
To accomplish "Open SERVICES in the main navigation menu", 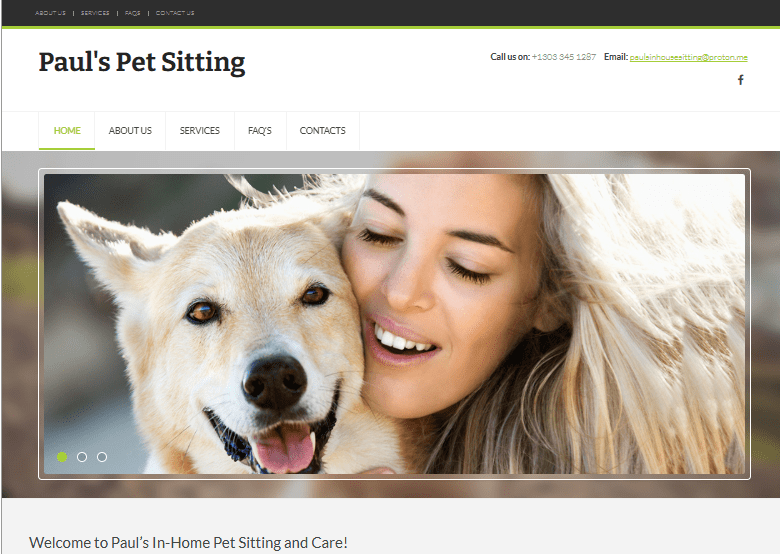I will pos(199,131).
